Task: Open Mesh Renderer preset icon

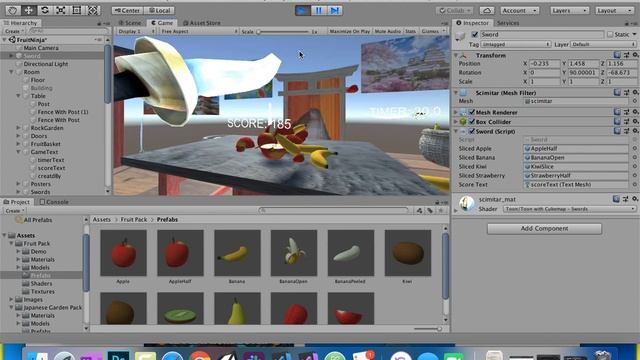Action: pyautogui.click(x=626, y=111)
